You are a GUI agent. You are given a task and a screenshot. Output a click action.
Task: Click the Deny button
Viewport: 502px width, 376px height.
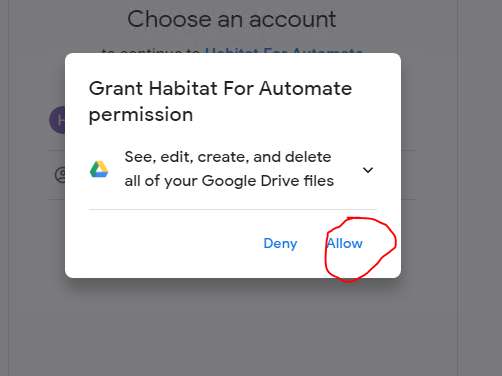(280, 244)
